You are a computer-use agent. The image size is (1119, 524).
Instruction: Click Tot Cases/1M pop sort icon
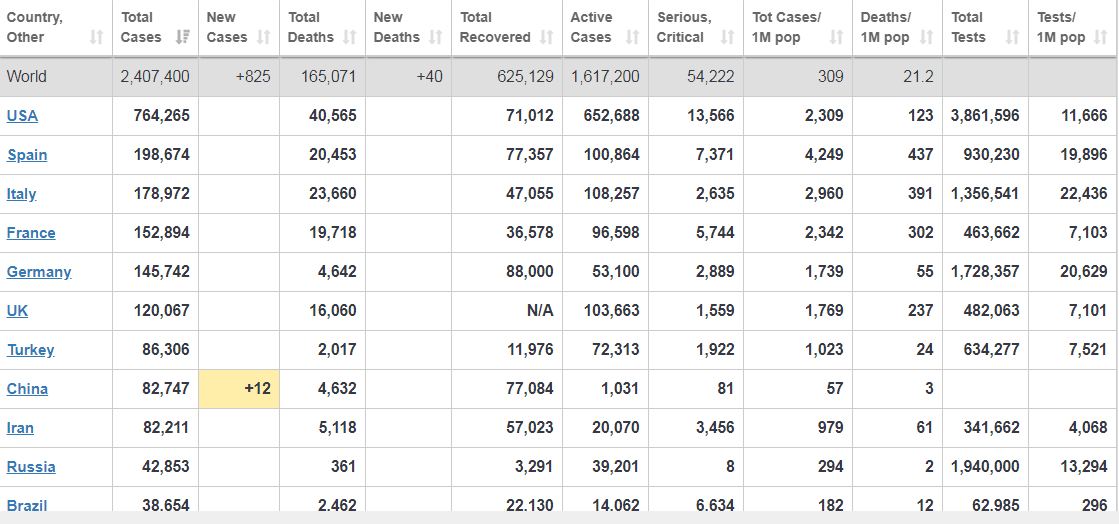point(837,37)
